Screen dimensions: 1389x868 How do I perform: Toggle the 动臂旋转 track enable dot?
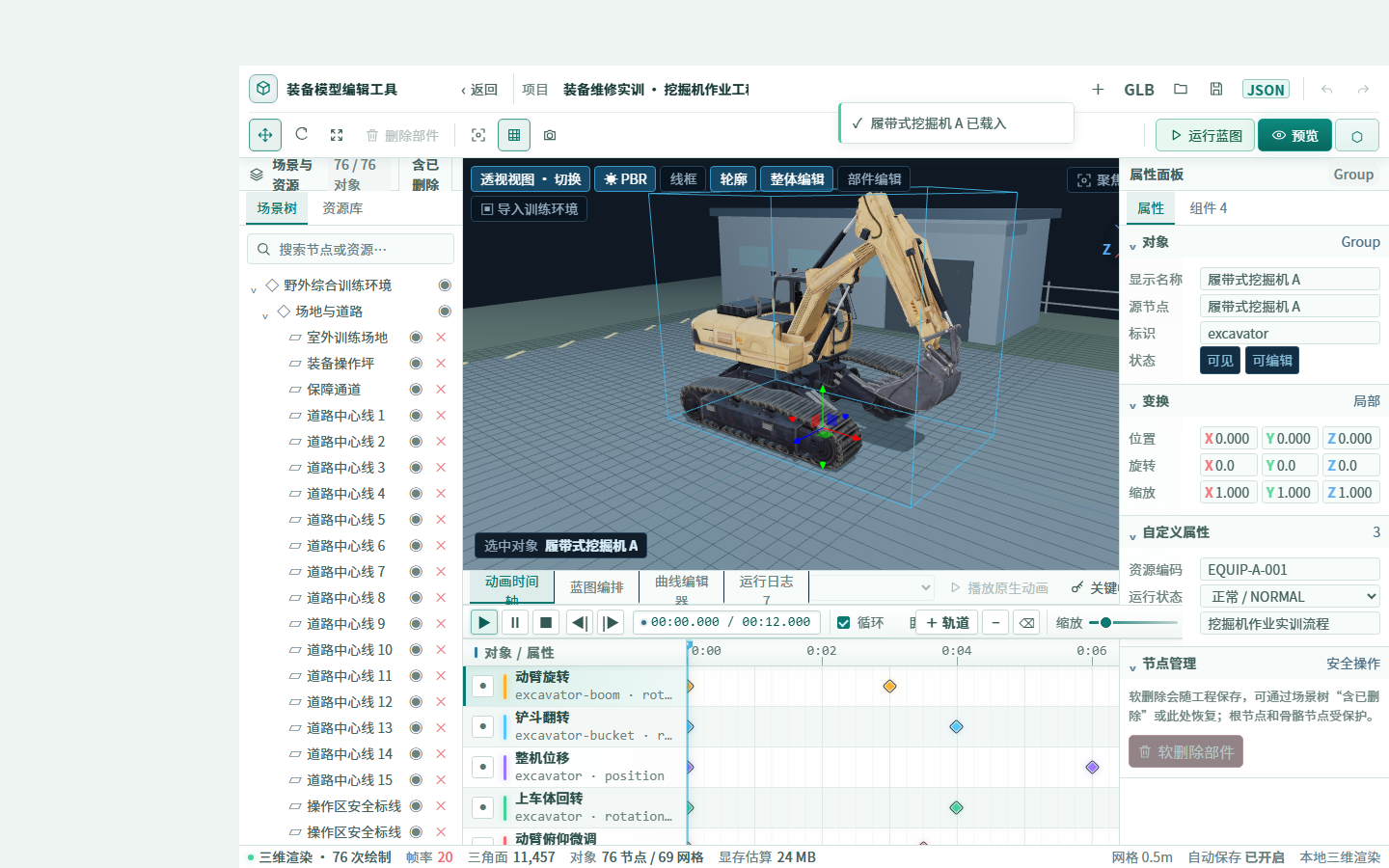click(483, 687)
